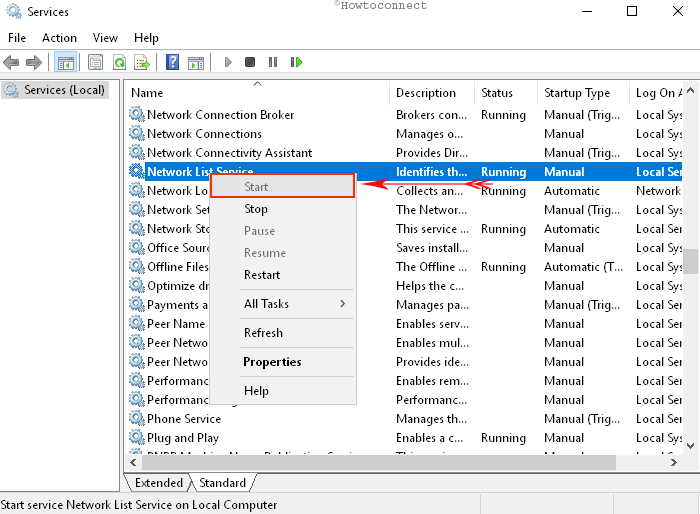Choose Refresh in the context menu
Screen dimensions: 700x514
click(x=283, y=333)
